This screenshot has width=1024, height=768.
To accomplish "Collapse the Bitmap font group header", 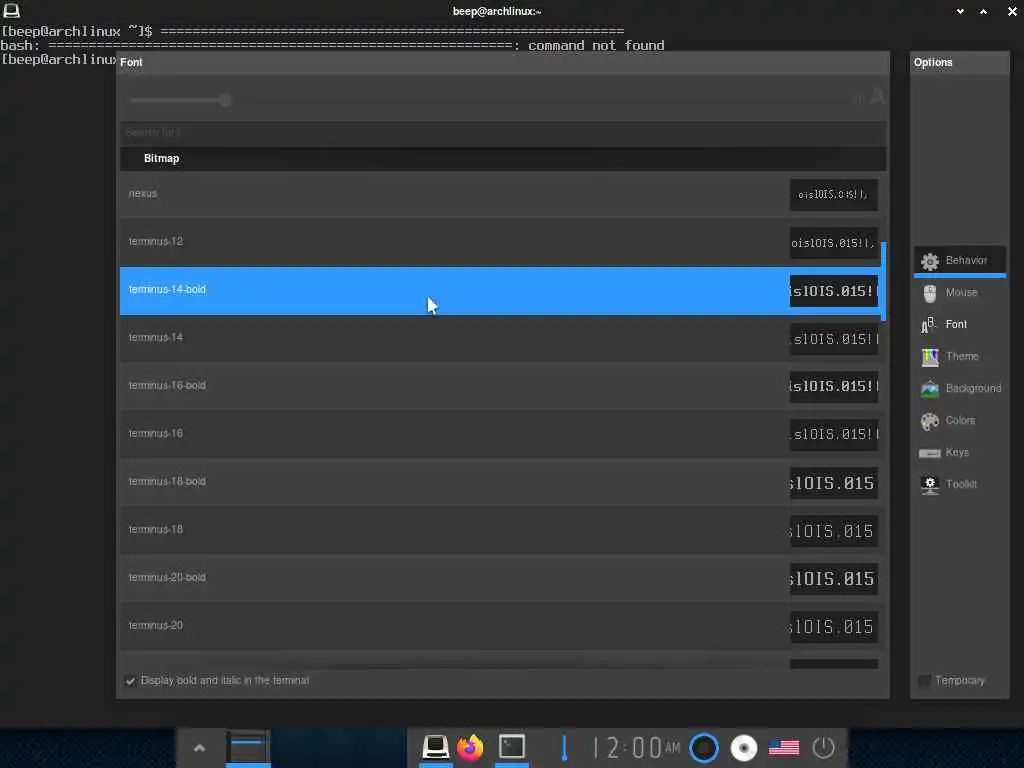I will [503, 159].
